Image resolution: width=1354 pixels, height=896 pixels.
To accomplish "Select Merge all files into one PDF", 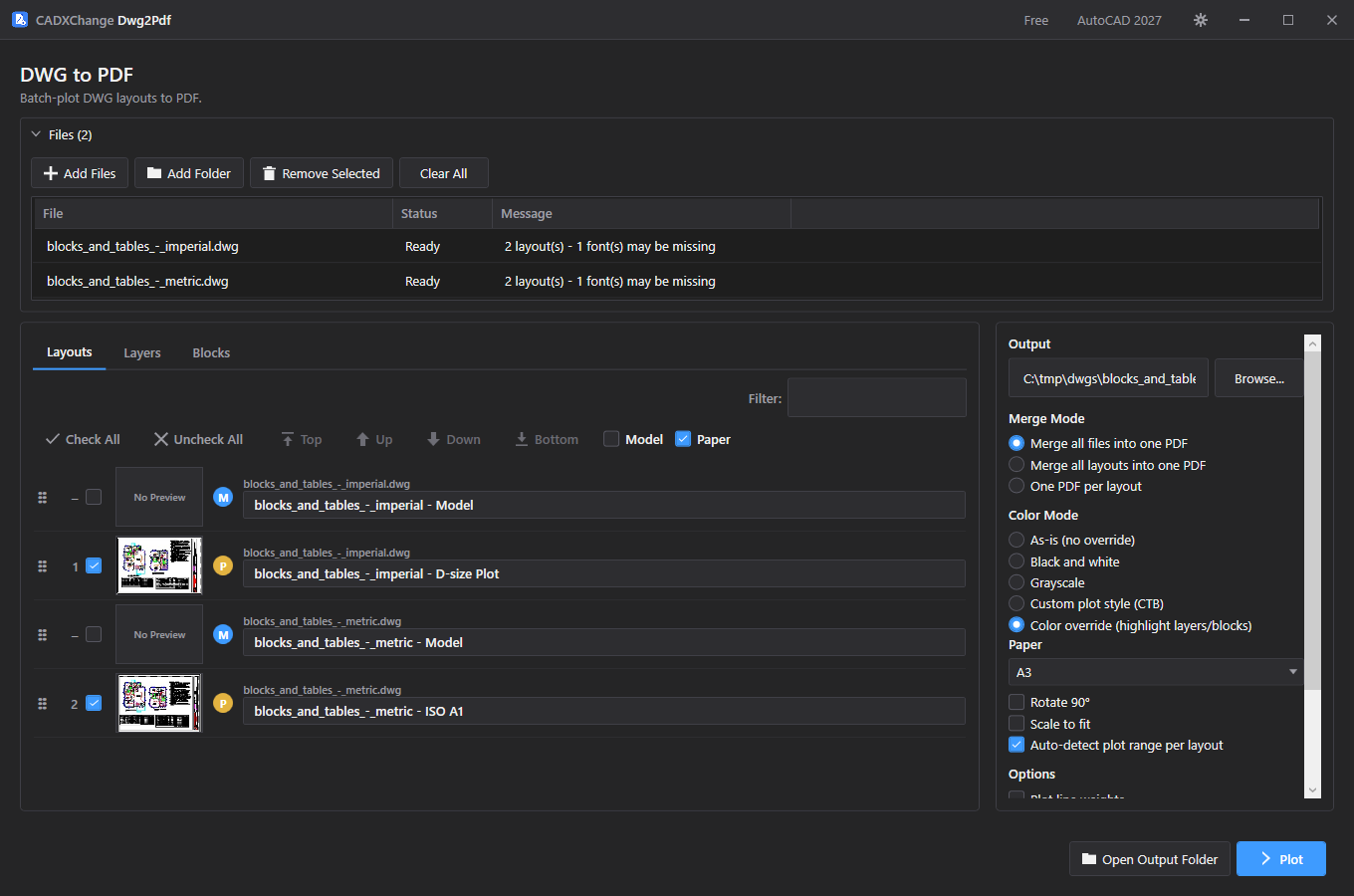I will pos(1016,443).
